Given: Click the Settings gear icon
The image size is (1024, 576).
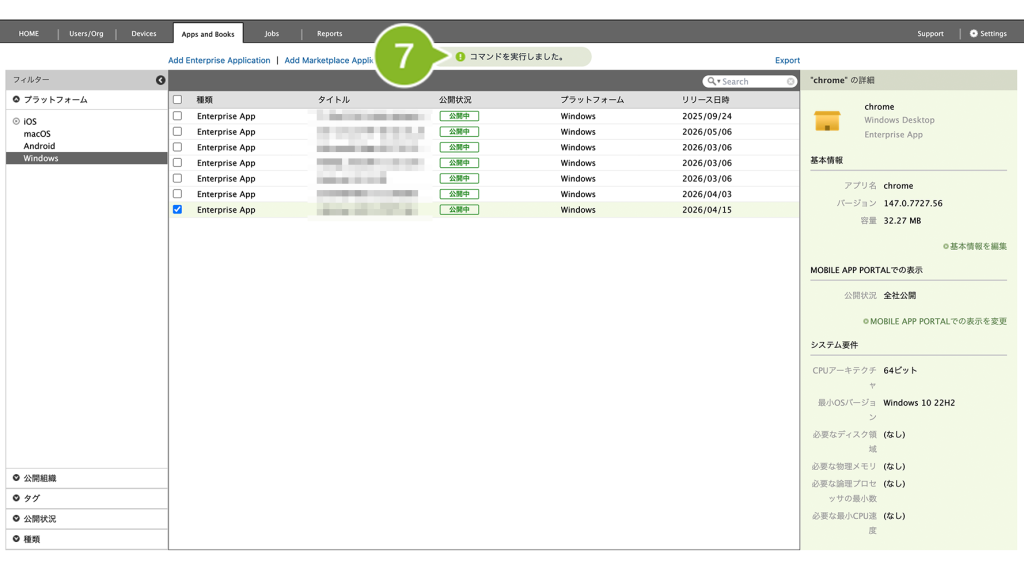Looking at the screenshot, I should click(x=973, y=33).
